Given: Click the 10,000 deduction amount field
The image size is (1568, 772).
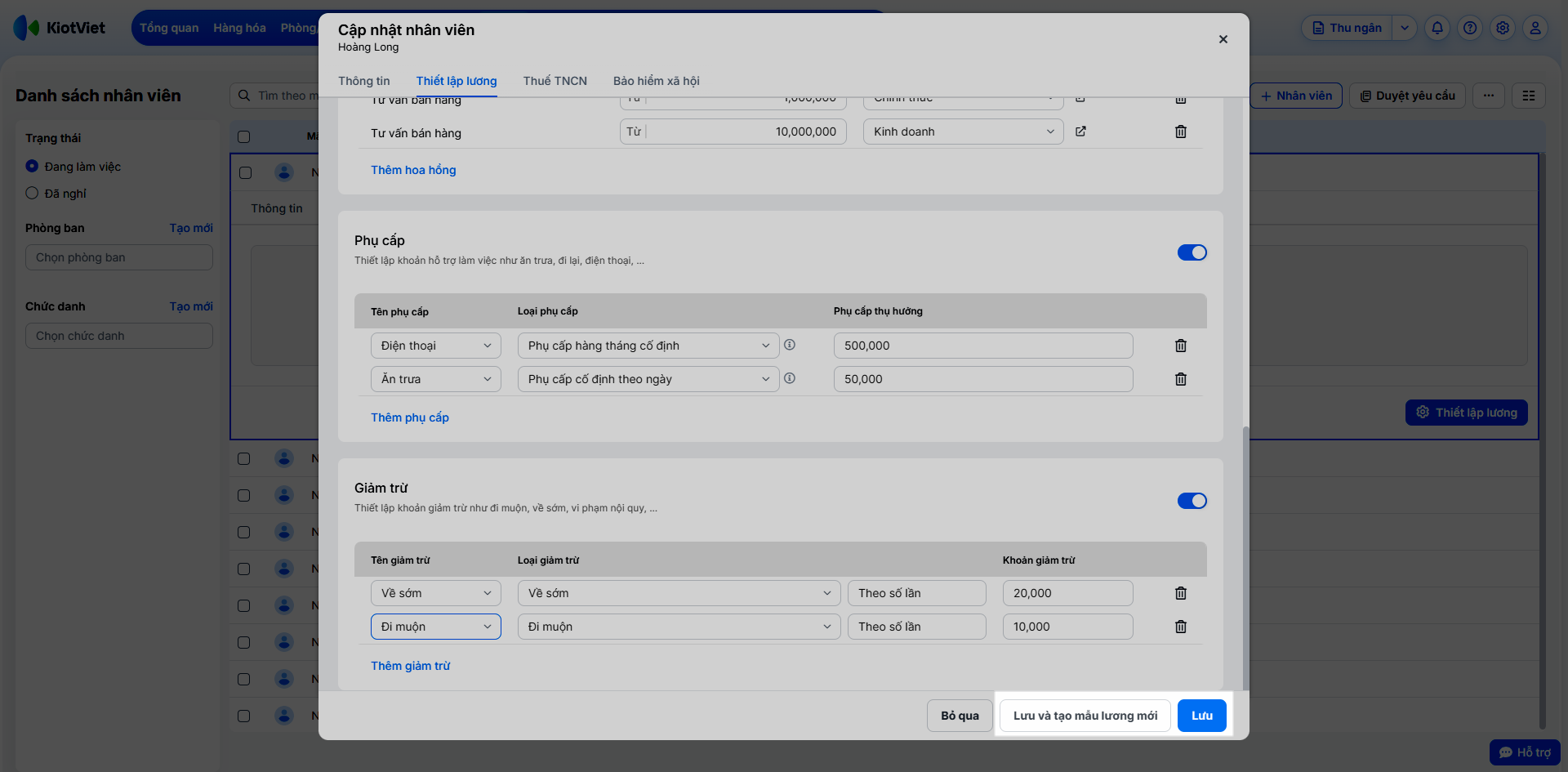Looking at the screenshot, I should [1067, 627].
